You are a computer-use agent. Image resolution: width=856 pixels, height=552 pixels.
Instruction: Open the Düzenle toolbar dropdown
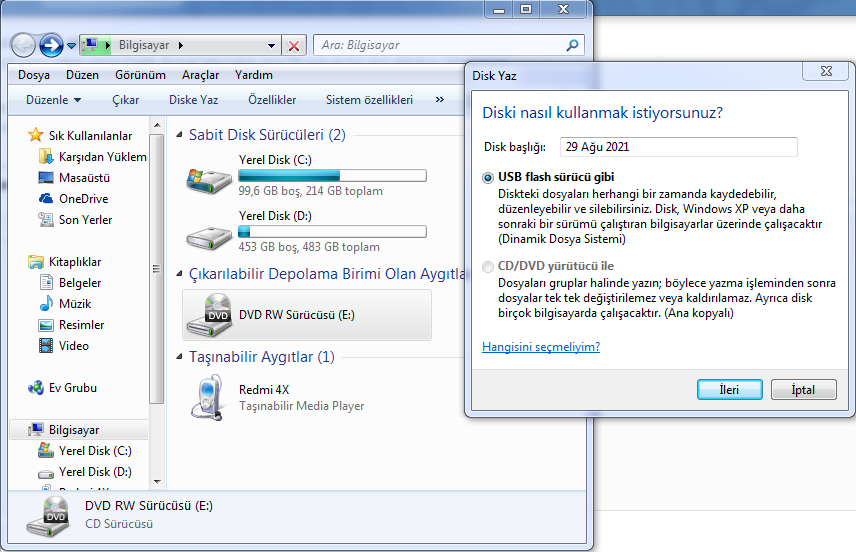point(54,100)
